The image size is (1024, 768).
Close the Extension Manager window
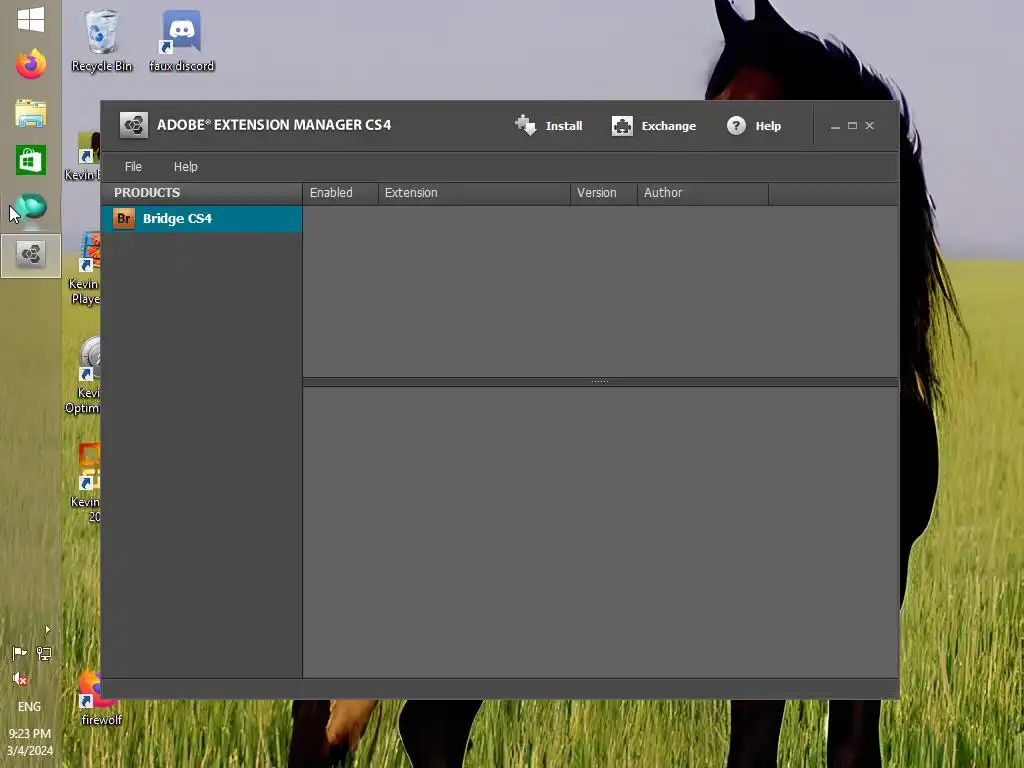[869, 125]
